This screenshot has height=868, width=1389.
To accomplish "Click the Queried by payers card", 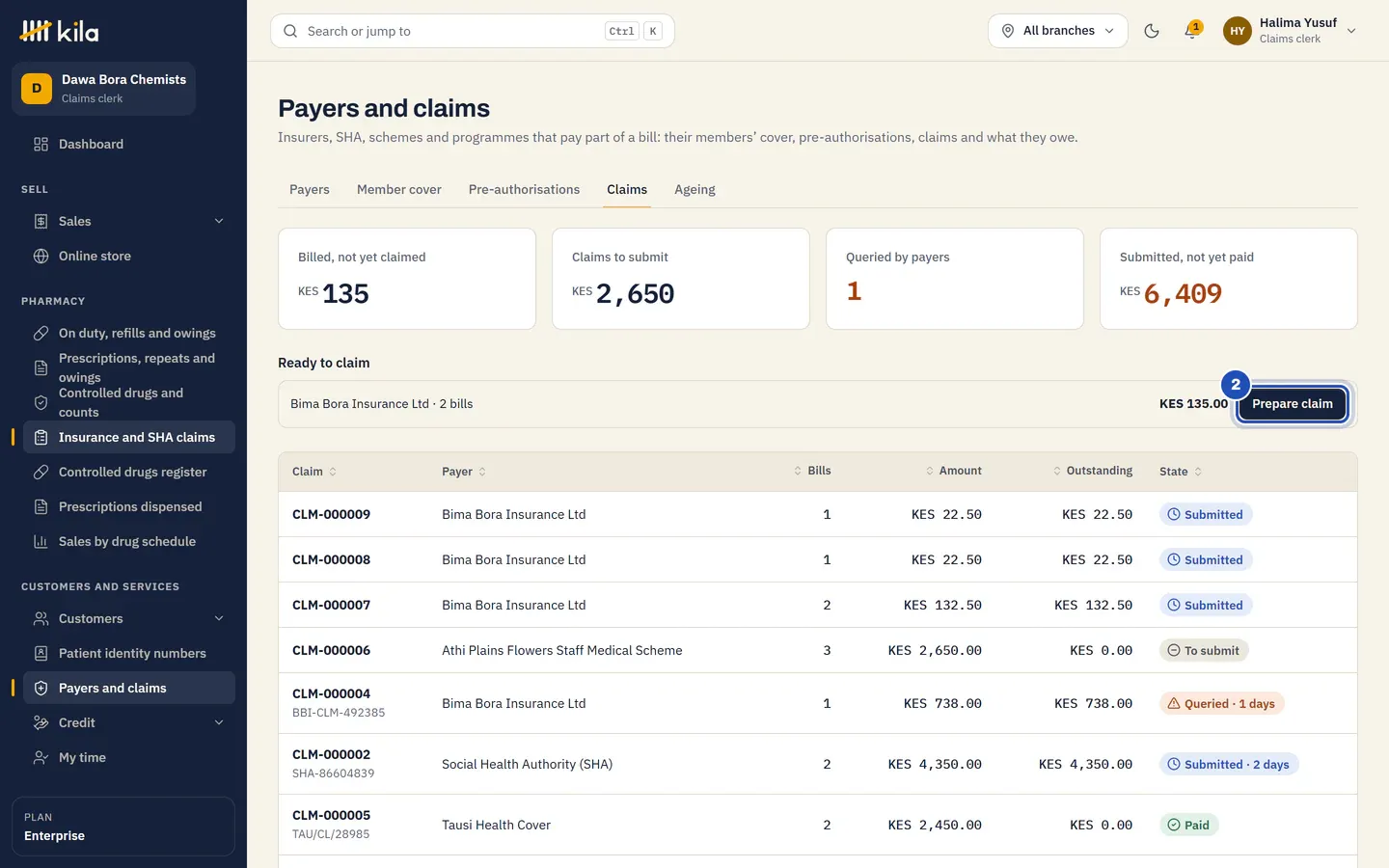I will [x=955, y=279].
